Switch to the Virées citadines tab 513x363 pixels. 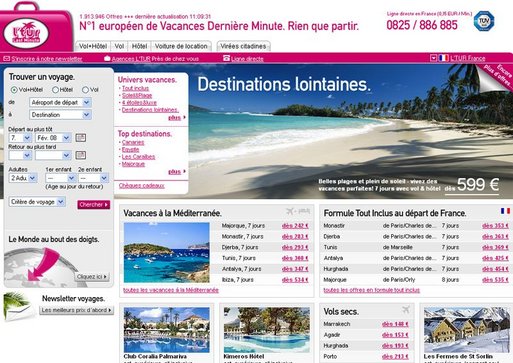(243, 46)
